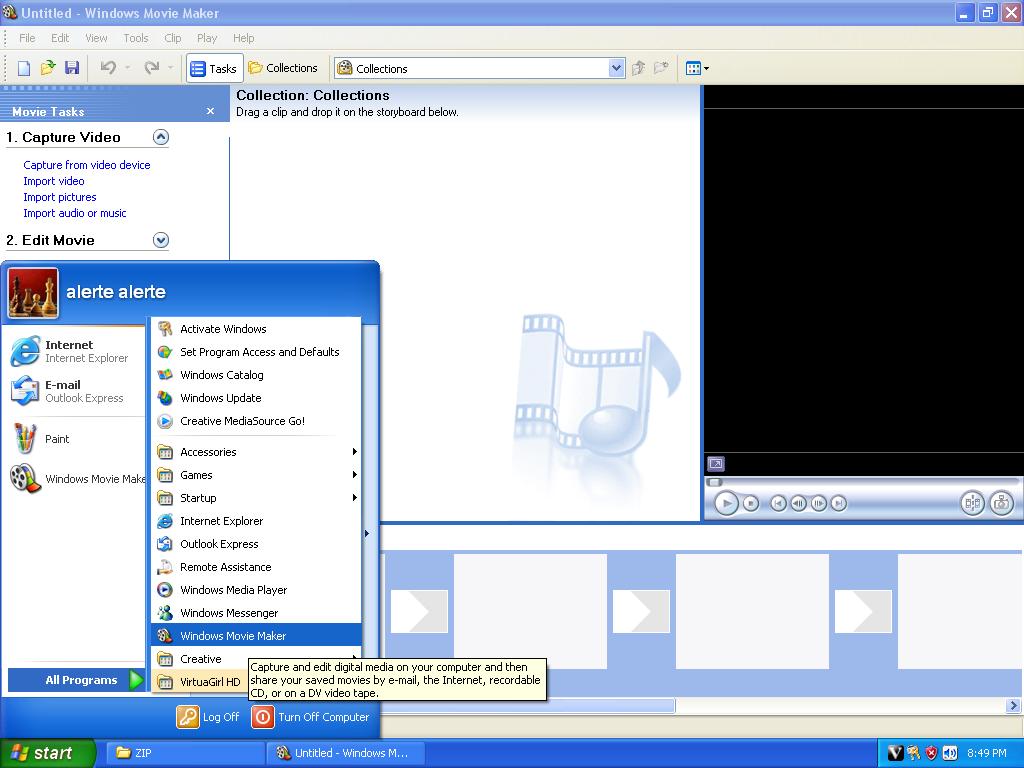Click the Redo arrow icon
Image resolution: width=1024 pixels, height=768 pixels.
tap(152, 68)
